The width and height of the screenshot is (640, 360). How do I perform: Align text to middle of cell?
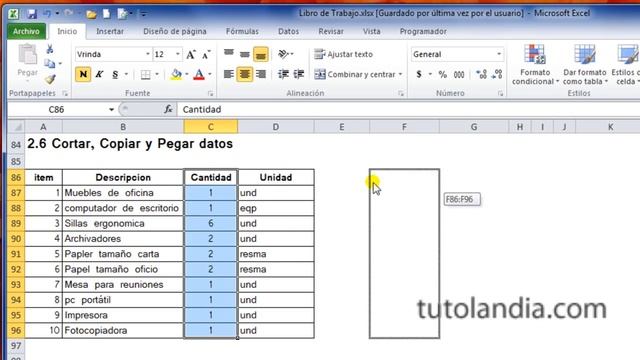[244, 54]
